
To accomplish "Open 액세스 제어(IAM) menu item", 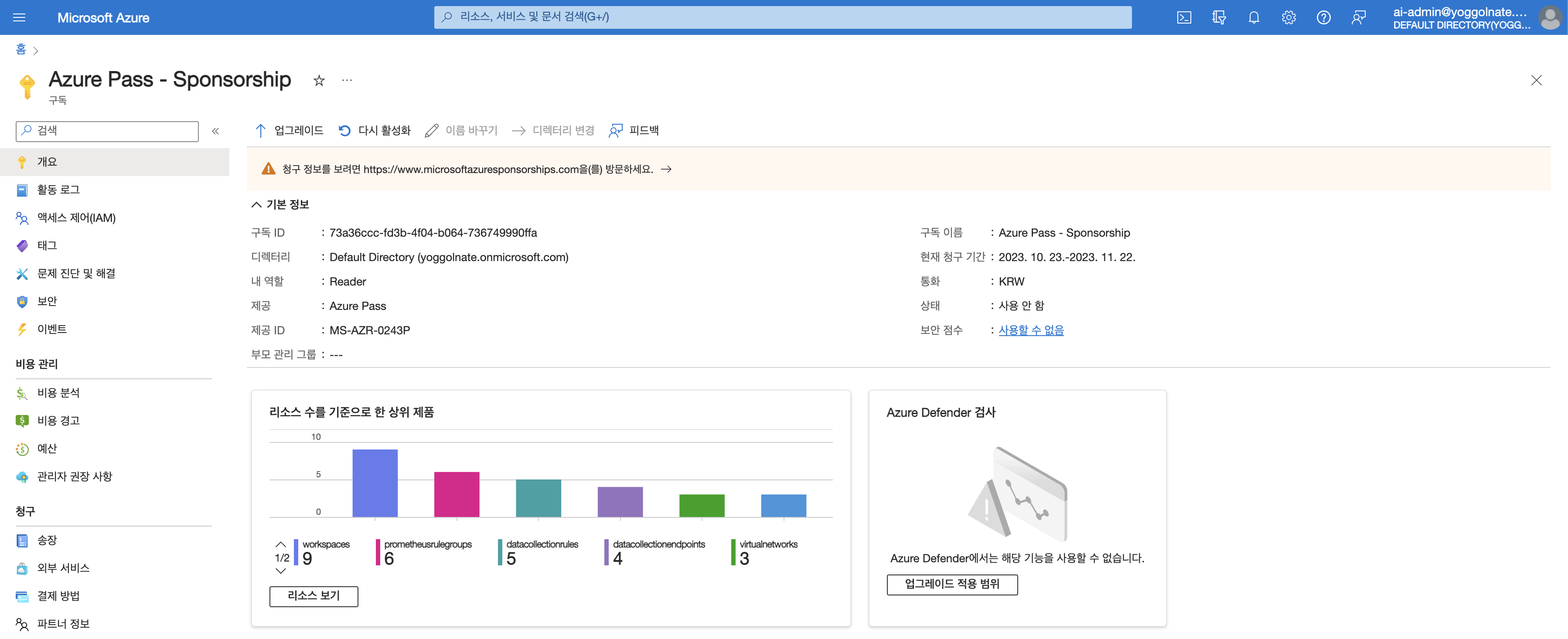I will point(76,218).
